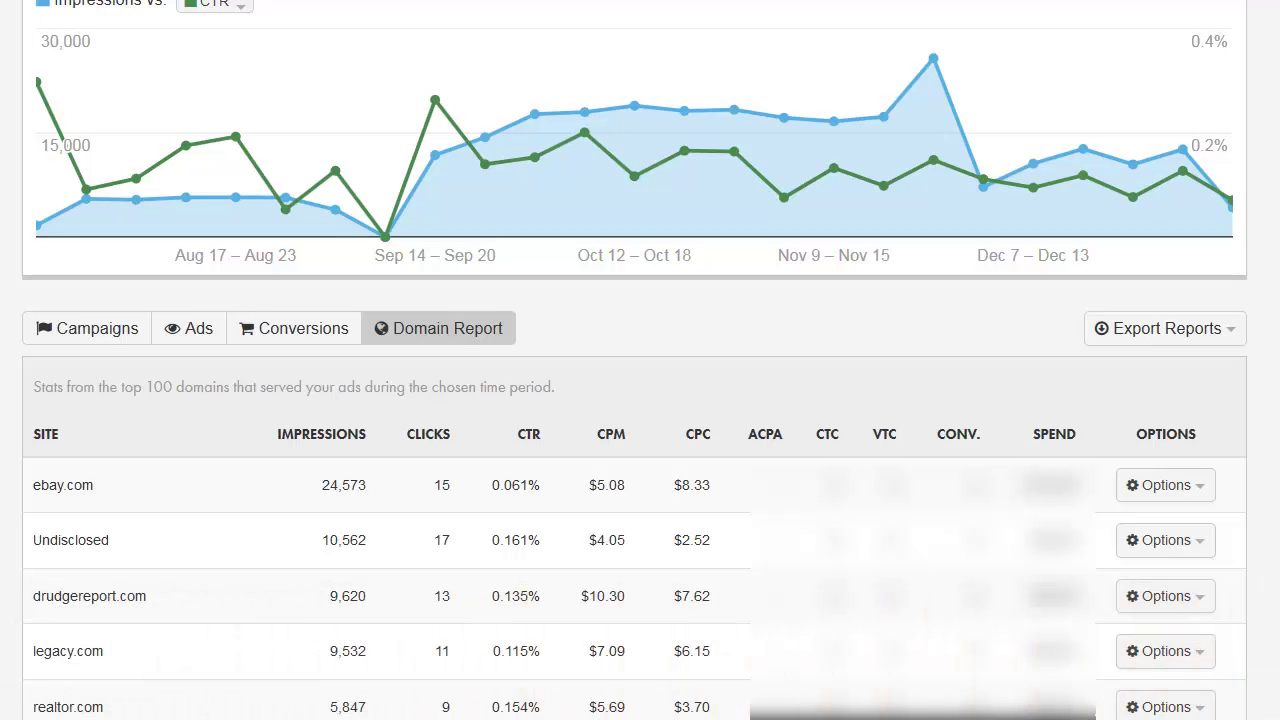Click the SITE column header
Image resolution: width=1280 pixels, height=720 pixels.
[x=46, y=434]
